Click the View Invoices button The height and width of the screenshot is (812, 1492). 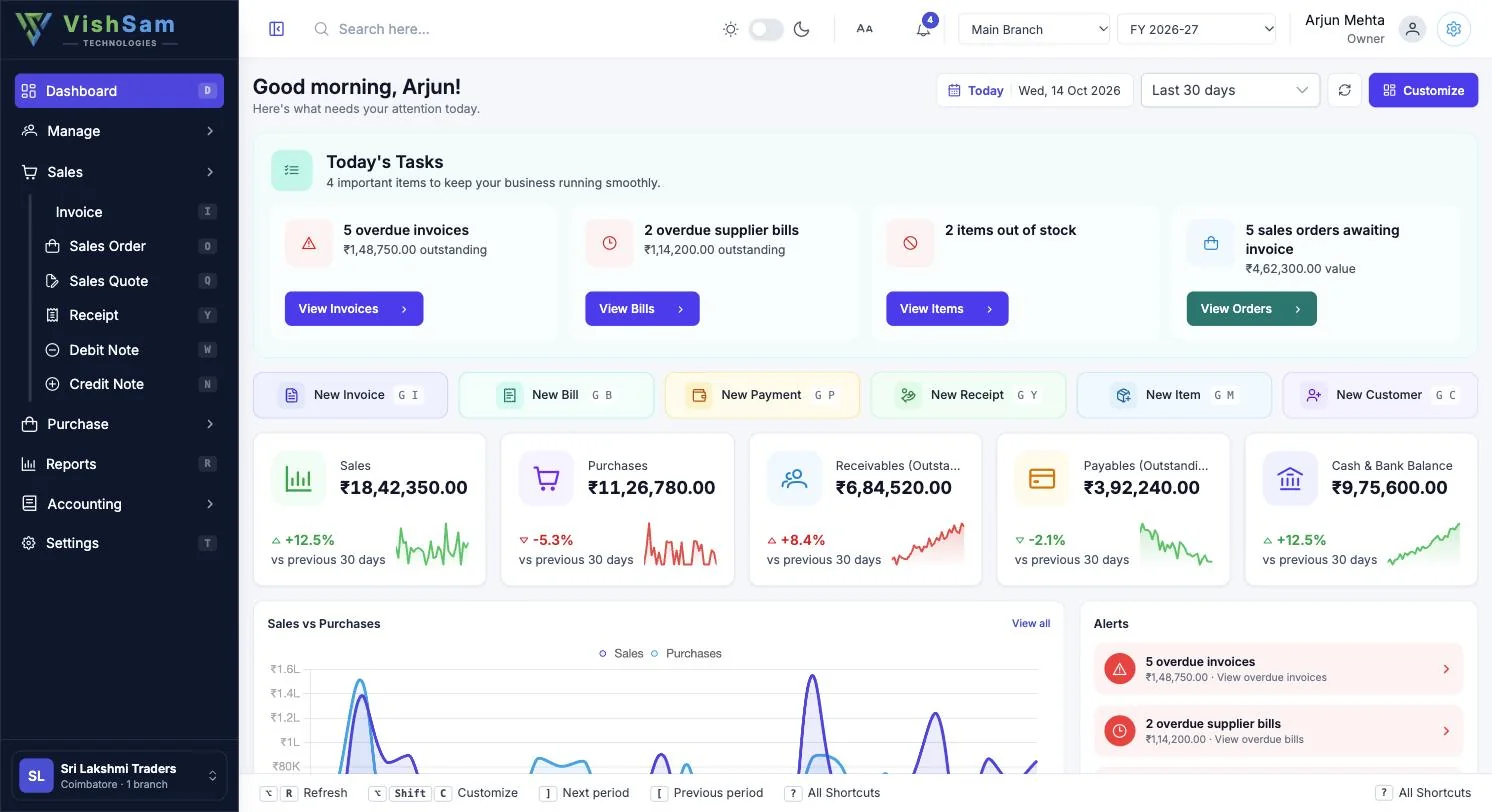coord(354,309)
